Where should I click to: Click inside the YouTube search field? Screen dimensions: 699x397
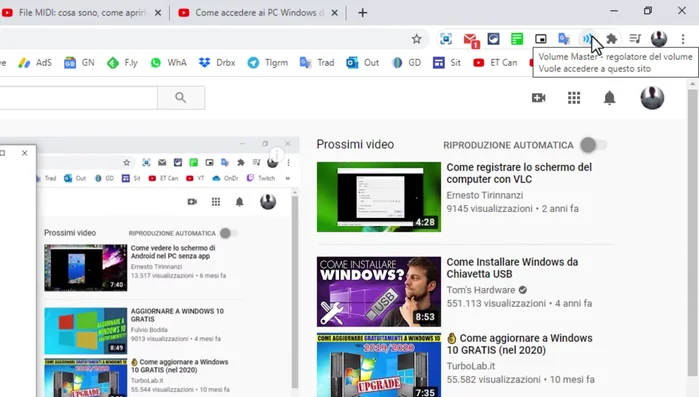point(78,98)
